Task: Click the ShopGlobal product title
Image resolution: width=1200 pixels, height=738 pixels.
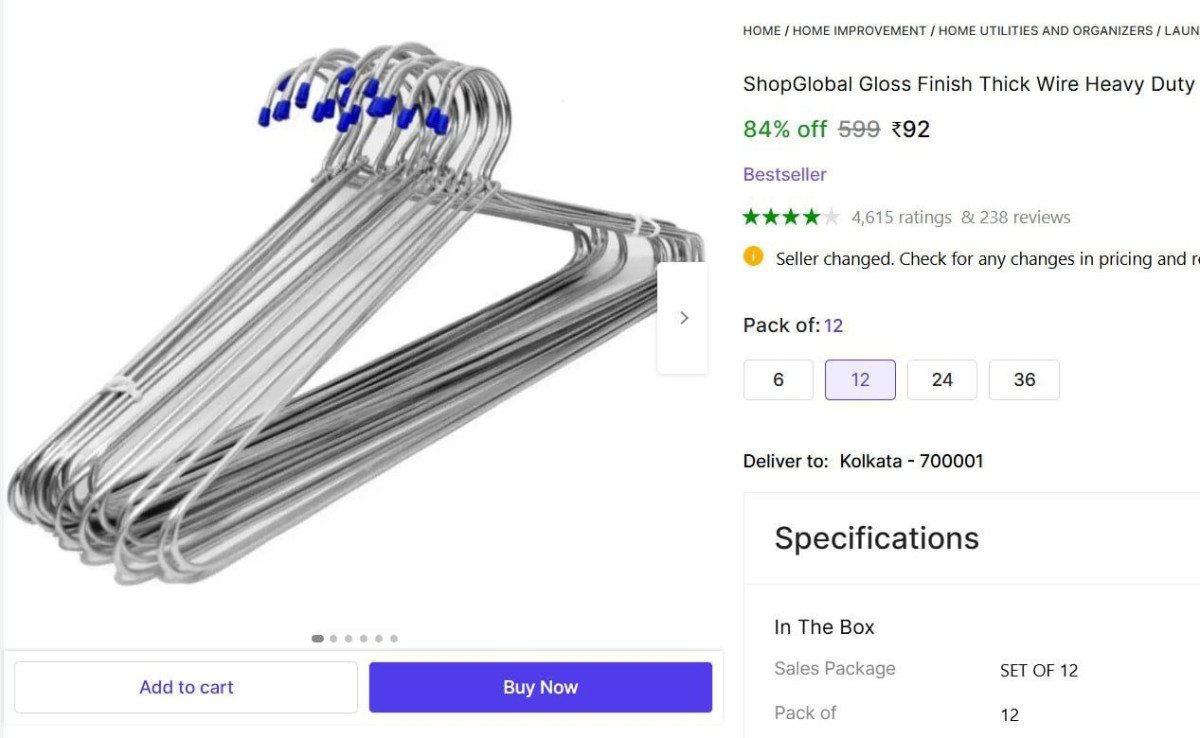Action: click(x=968, y=84)
